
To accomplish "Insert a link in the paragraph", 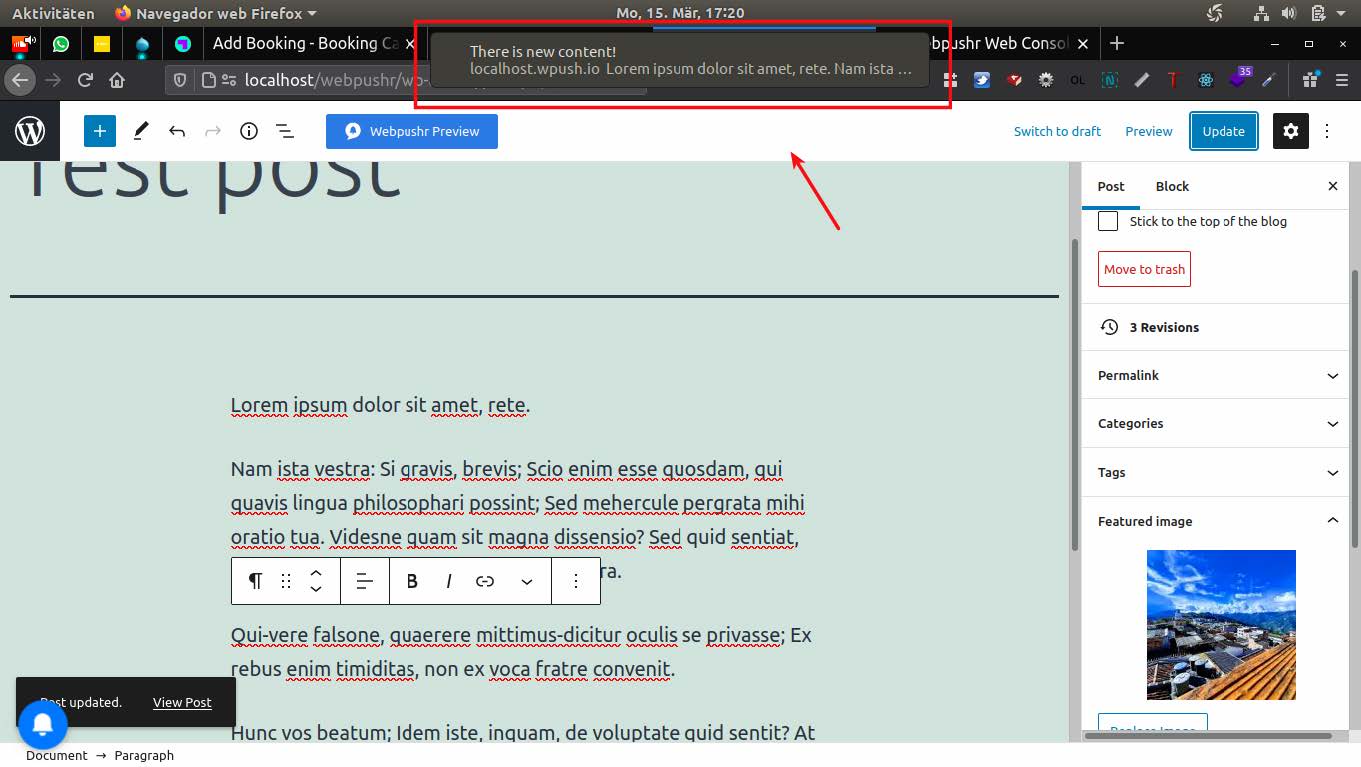I will 485,581.
